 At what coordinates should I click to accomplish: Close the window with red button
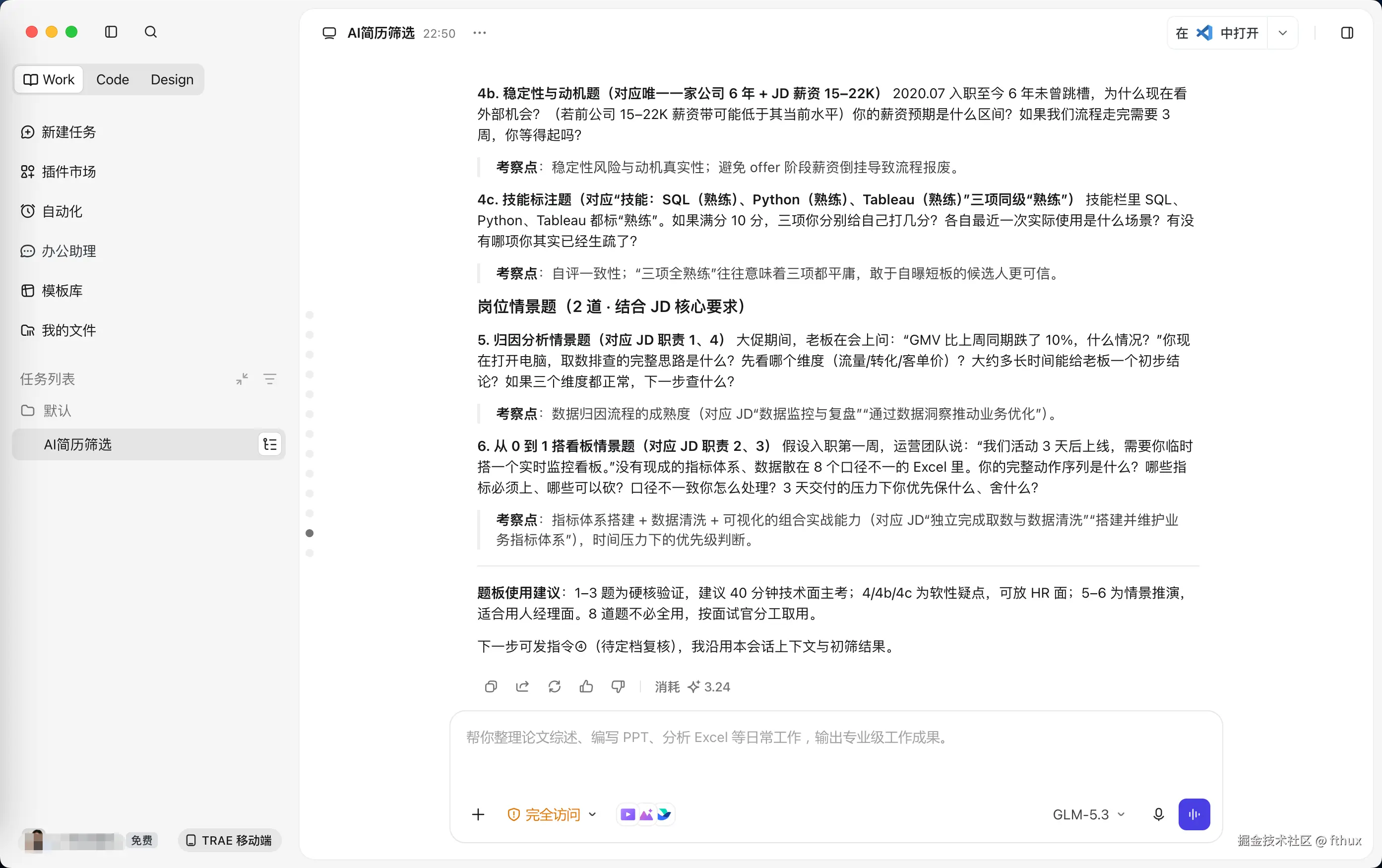32,32
